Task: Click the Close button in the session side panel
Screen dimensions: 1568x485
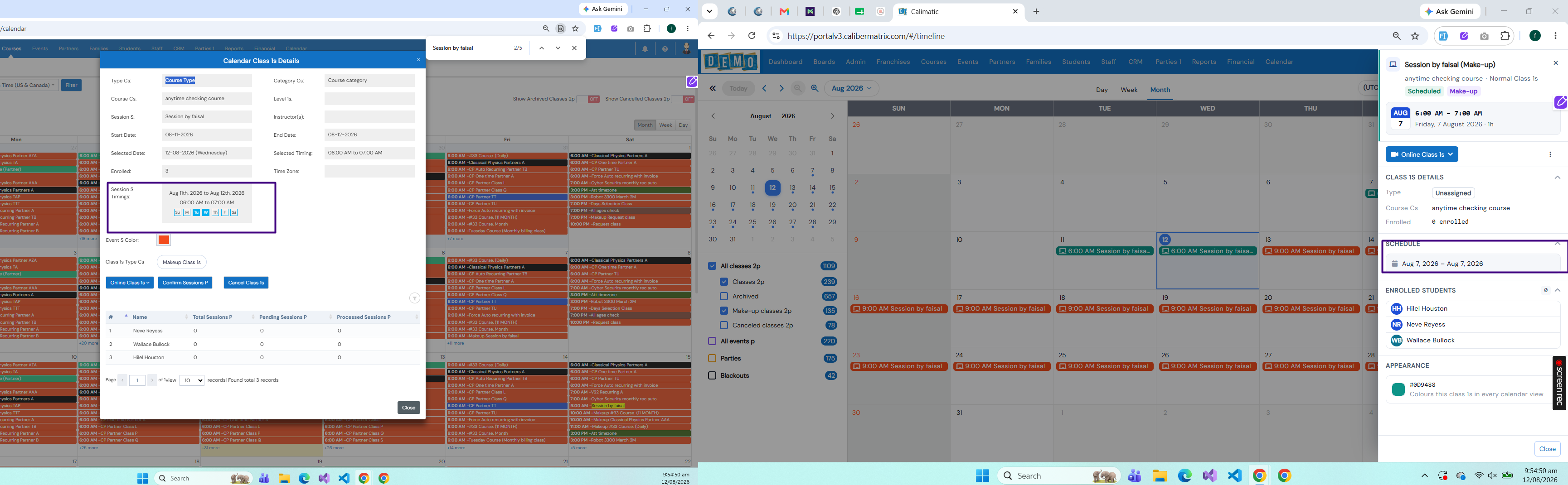Action: click(1547, 449)
